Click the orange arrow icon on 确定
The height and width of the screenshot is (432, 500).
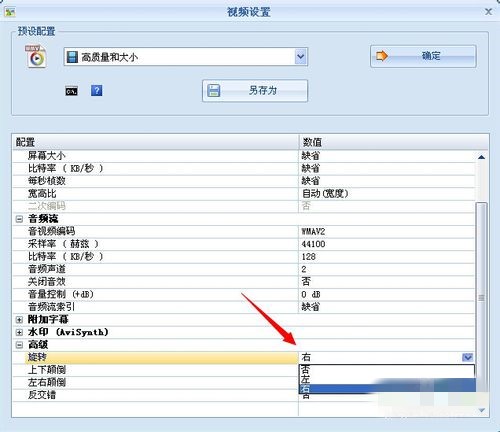point(382,56)
